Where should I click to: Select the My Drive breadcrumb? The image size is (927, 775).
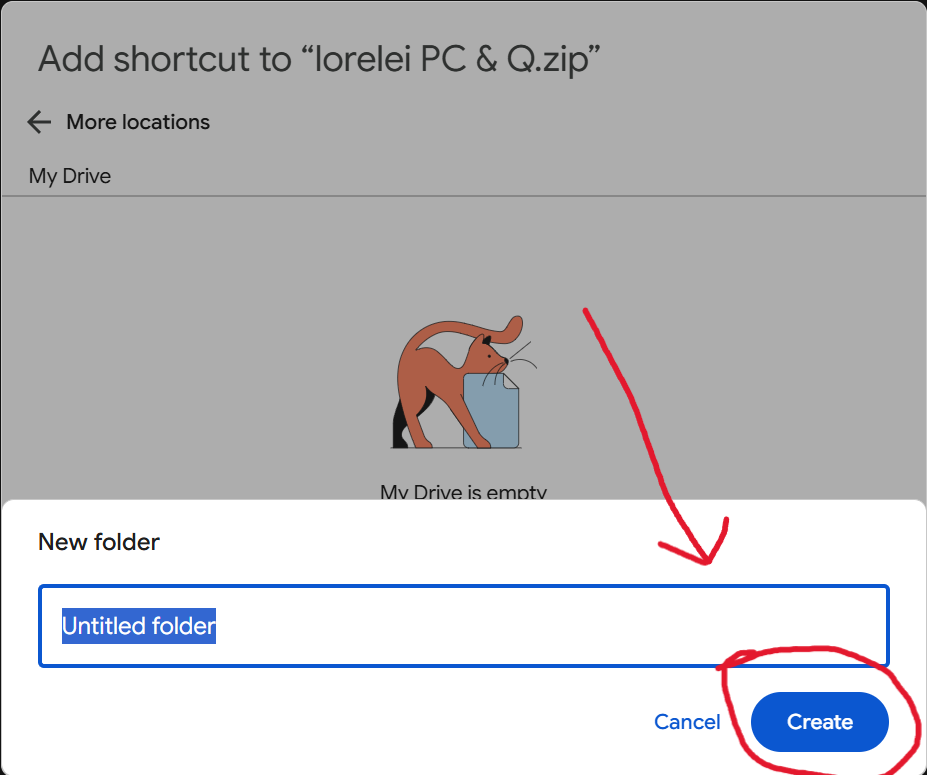(70, 176)
